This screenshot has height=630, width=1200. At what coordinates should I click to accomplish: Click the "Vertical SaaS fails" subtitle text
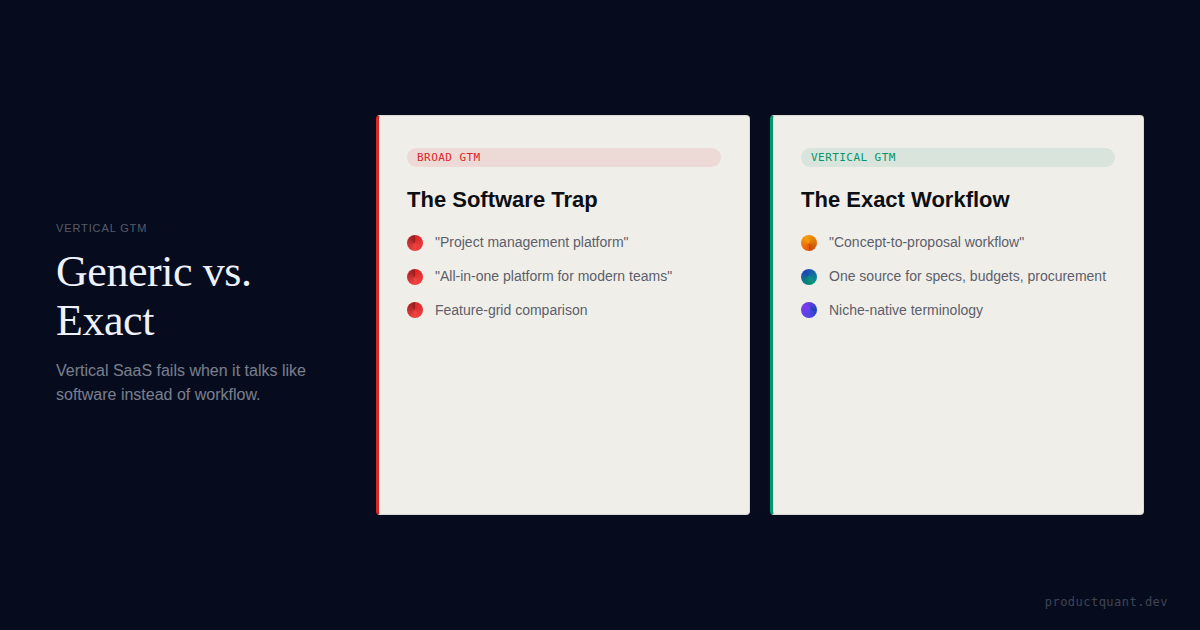point(181,382)
